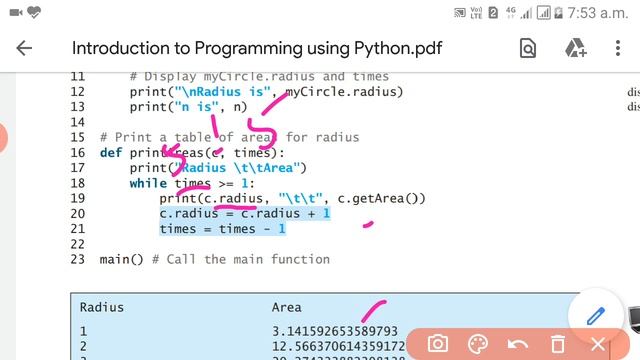Tap the cast status icon
The width and height of the screenshot is (640, 360).
pos(460,13)
